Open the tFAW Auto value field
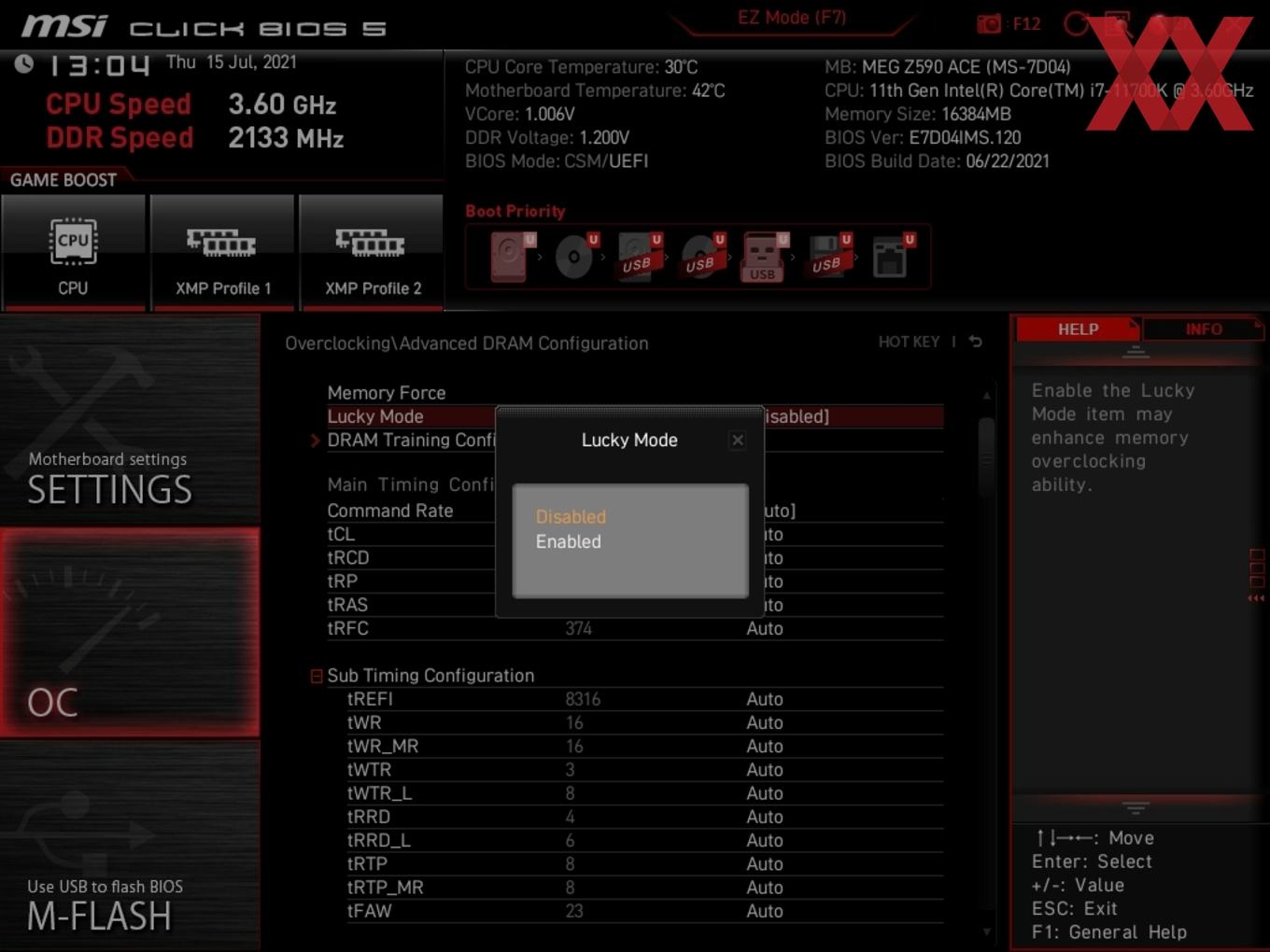 click(765, 911)
